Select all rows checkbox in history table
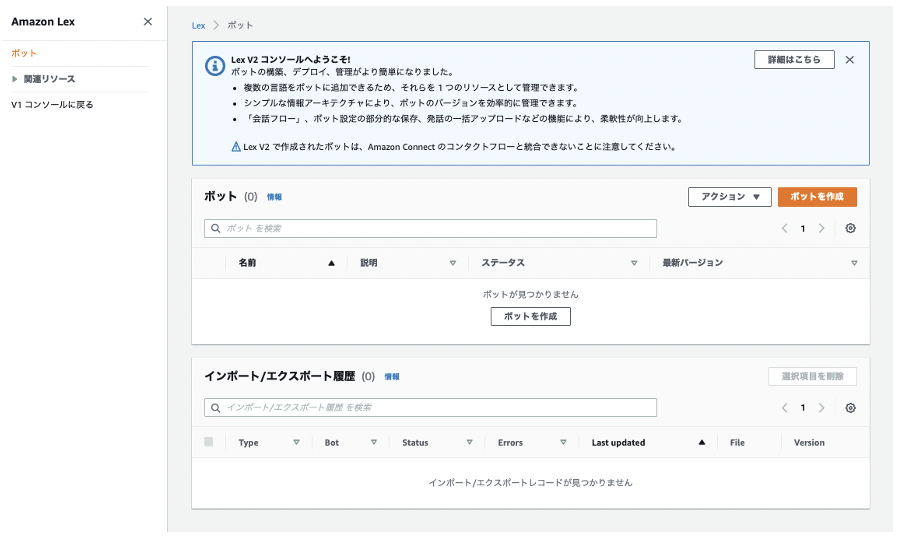900x538 pixels. 208,442
